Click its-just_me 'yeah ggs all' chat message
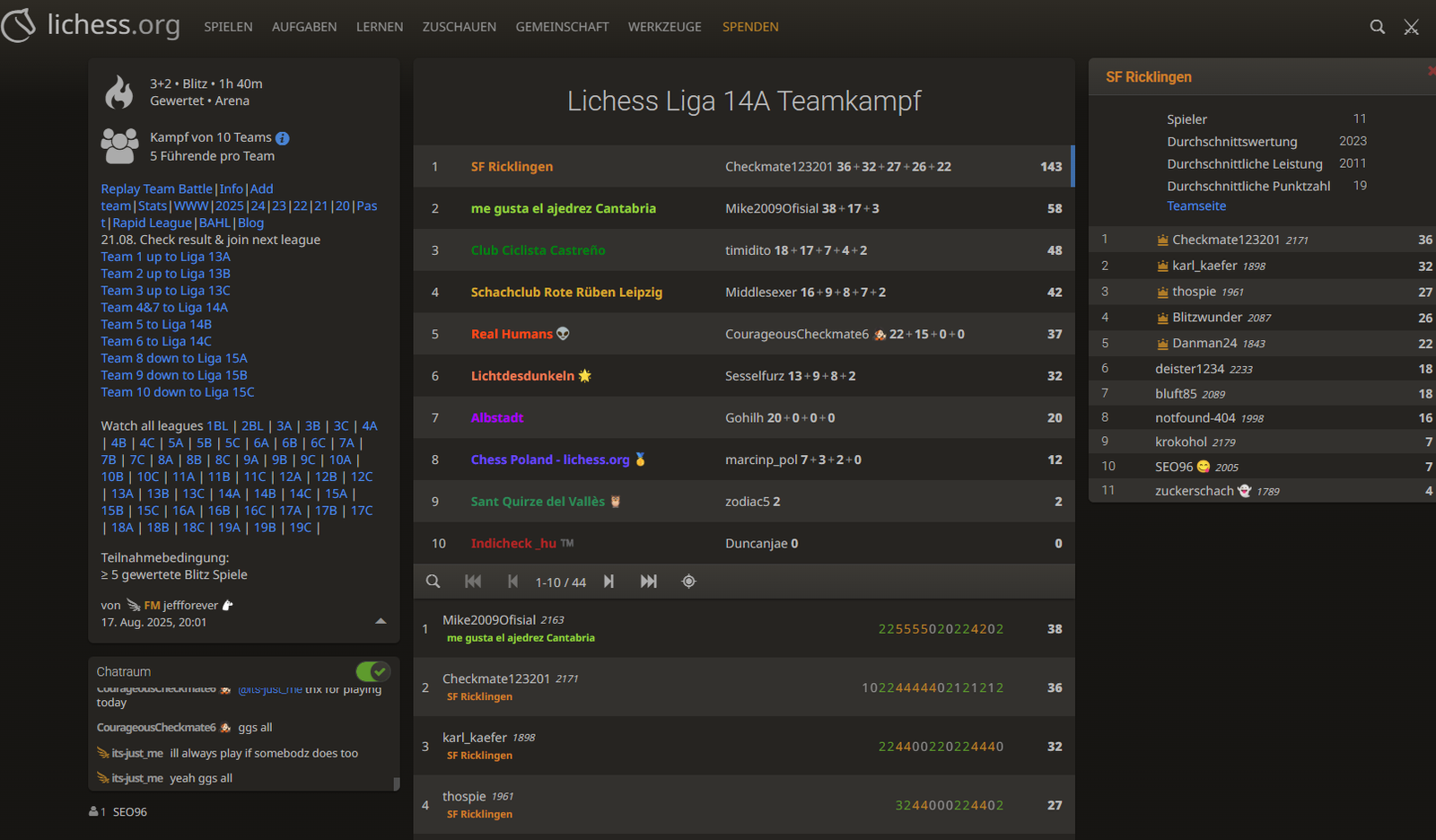The height and width of the screenshot is (840, 1436). click(201, 778)
